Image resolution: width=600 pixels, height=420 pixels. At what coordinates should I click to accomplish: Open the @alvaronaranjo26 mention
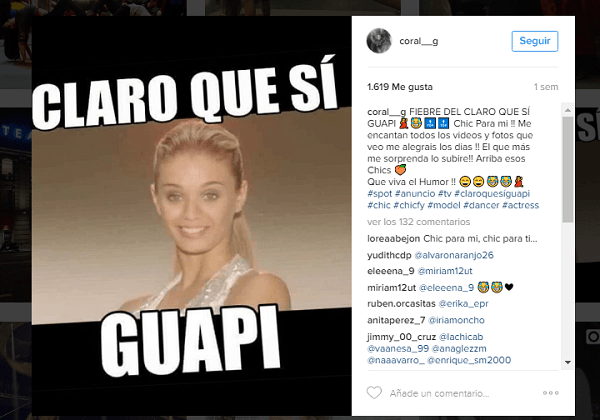point(454,255)
